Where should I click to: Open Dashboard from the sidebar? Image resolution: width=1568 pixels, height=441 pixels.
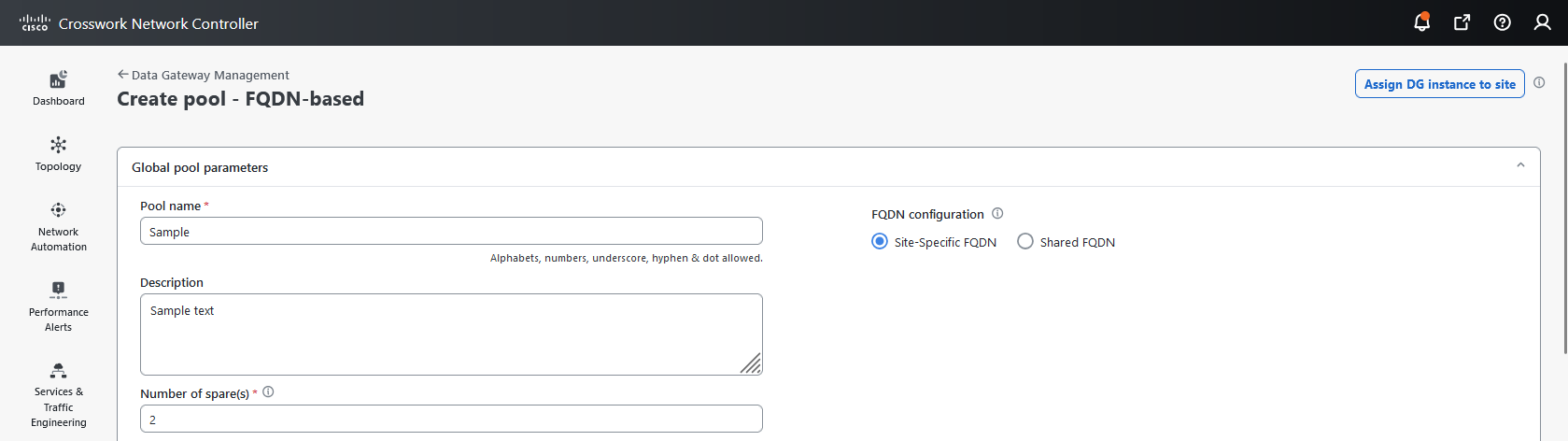(58, 88)
